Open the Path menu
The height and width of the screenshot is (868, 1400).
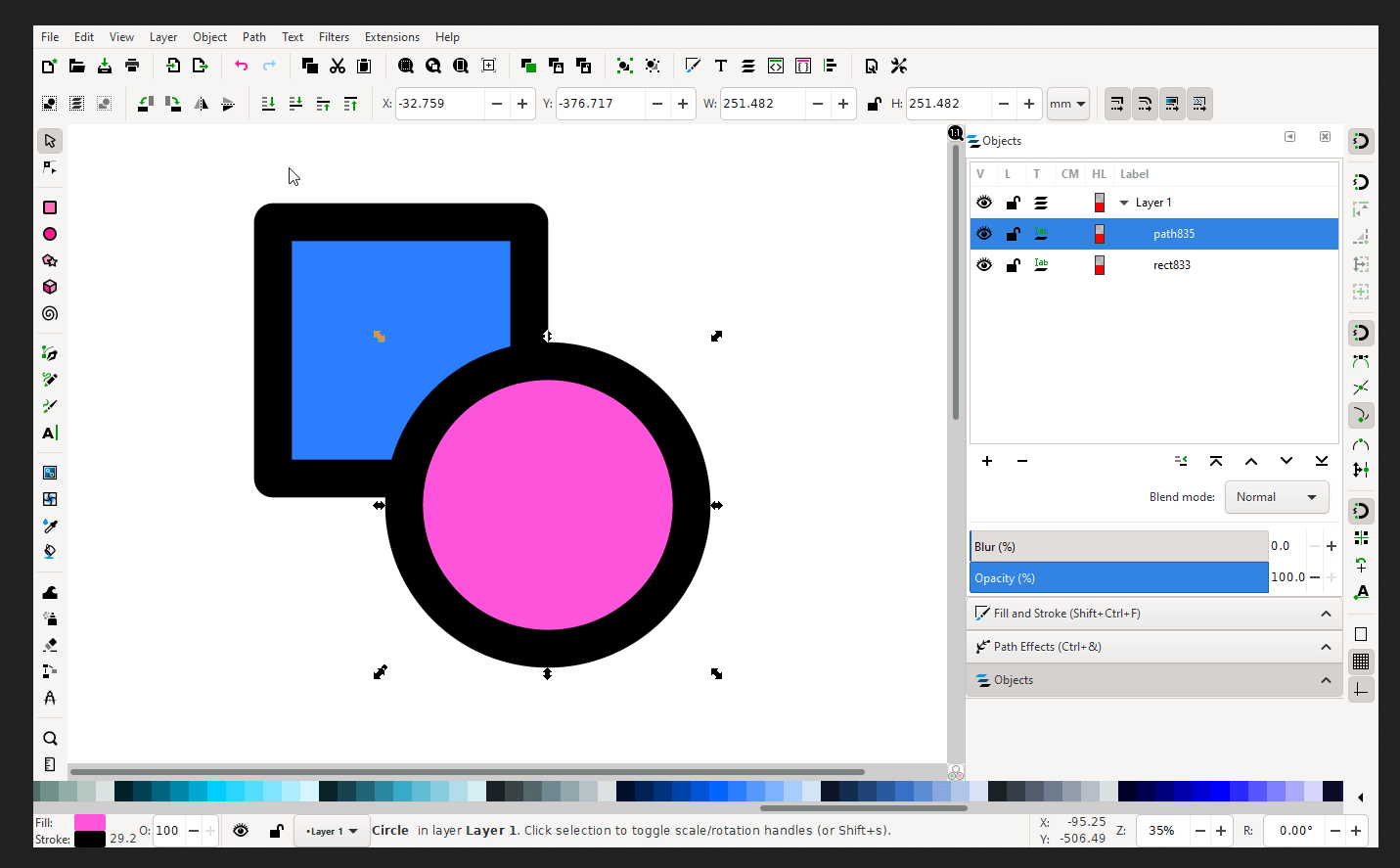click(253, 36)
